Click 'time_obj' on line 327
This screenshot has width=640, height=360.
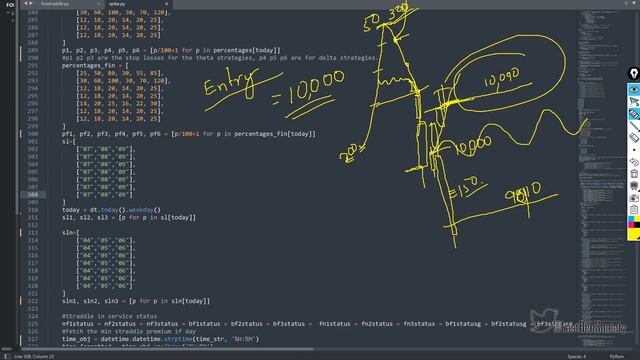tap(76, 339)
